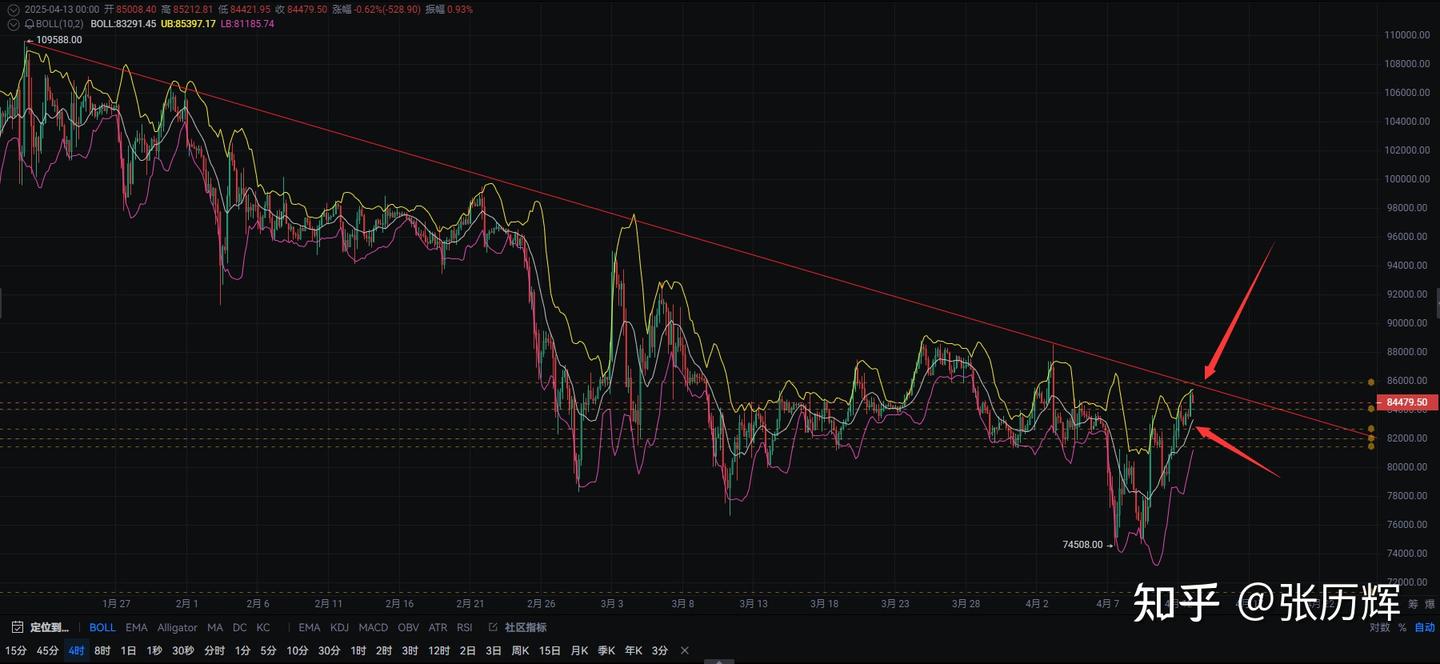The width and height of the screenshot is (1440, 664).
Task: Enable the MACD sub-indicator
Action: 373,628
